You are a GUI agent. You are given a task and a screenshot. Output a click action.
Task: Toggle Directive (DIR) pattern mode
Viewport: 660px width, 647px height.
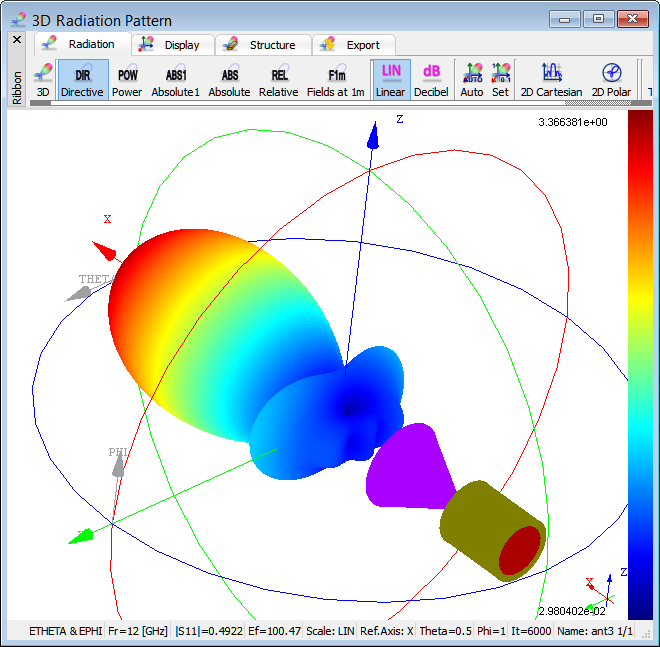point(82,79)
